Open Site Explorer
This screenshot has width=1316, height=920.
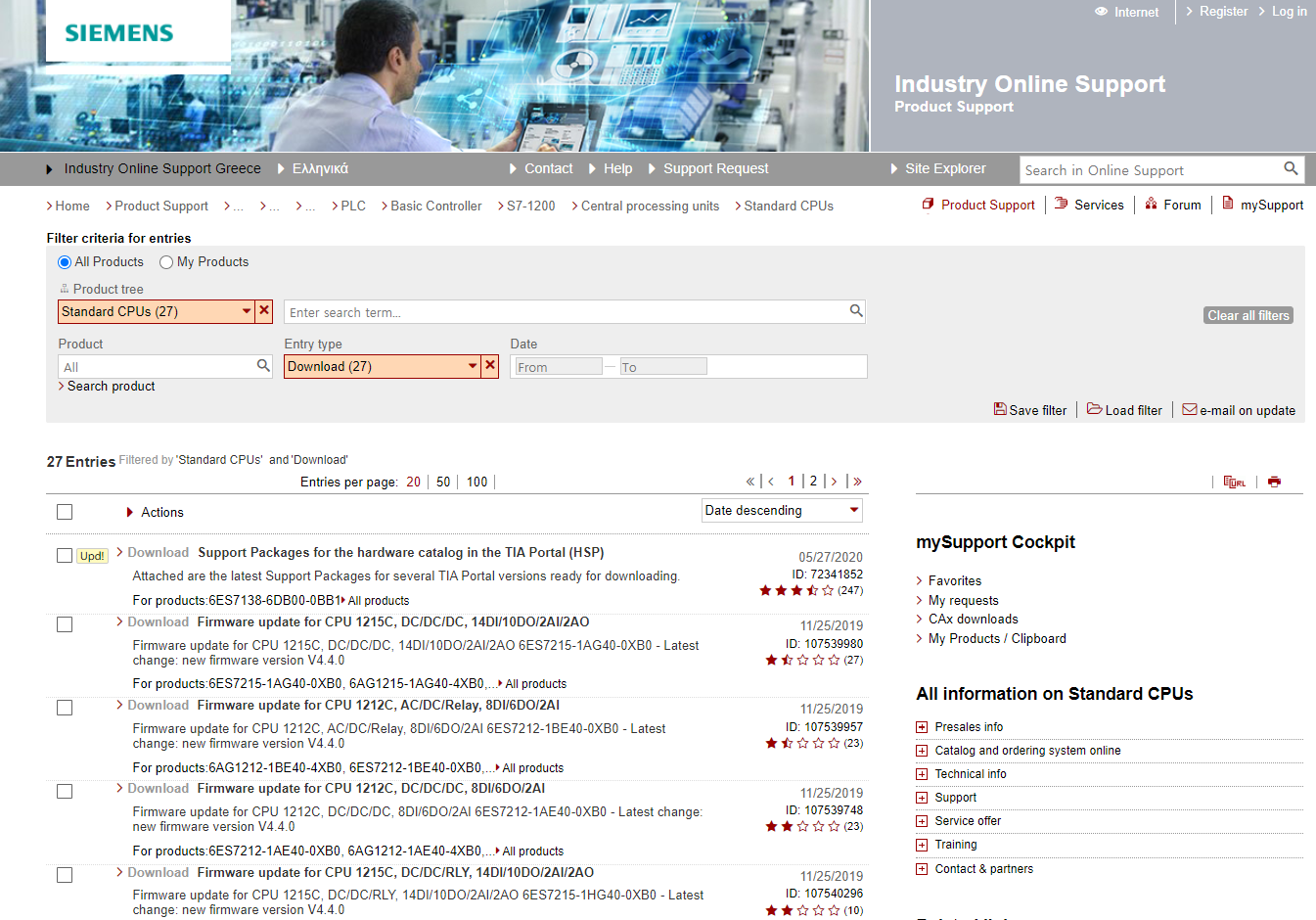point(945,168)
